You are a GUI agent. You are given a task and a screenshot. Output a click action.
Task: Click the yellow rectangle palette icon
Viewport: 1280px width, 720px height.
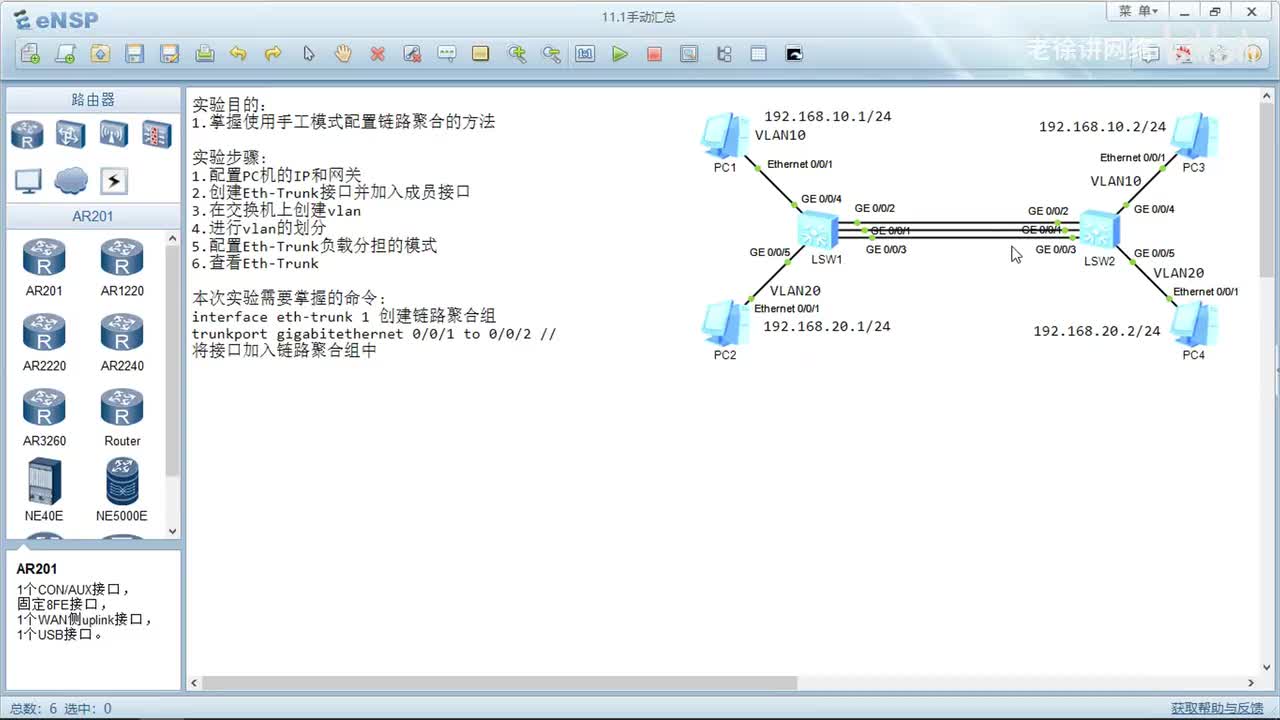click(x=481, y=54)
